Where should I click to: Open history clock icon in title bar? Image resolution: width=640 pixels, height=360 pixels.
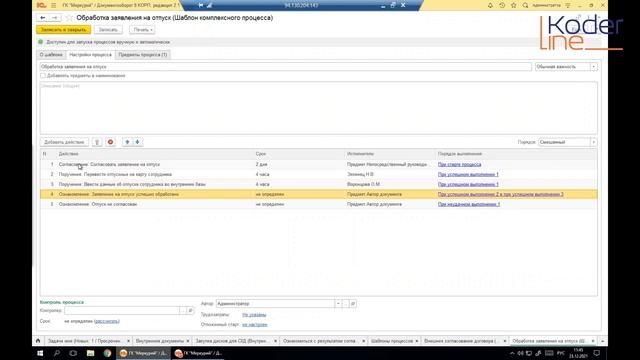pos(502,5)
